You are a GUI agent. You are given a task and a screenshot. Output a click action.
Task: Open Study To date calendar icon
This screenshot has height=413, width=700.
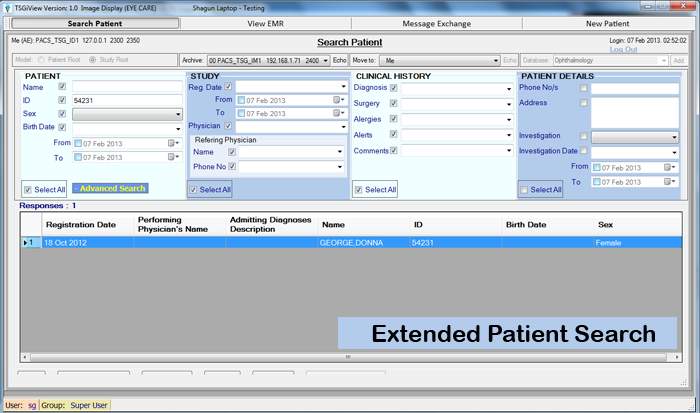(x=339, y=113)
